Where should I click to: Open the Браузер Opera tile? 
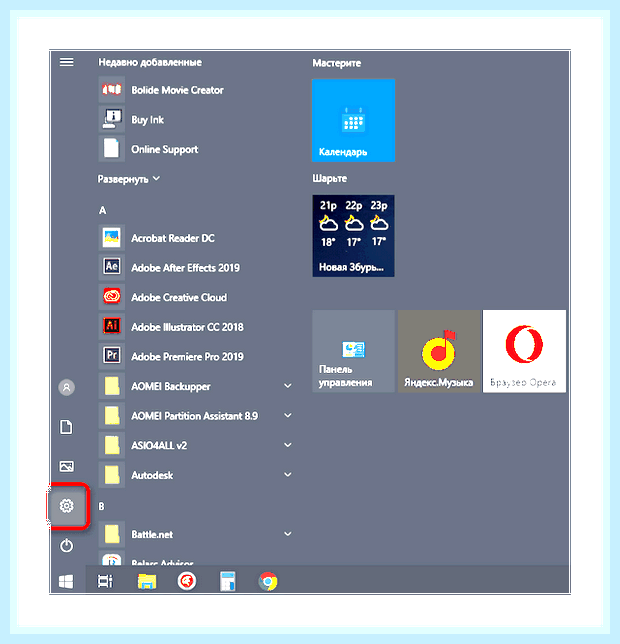pos(524,351)
